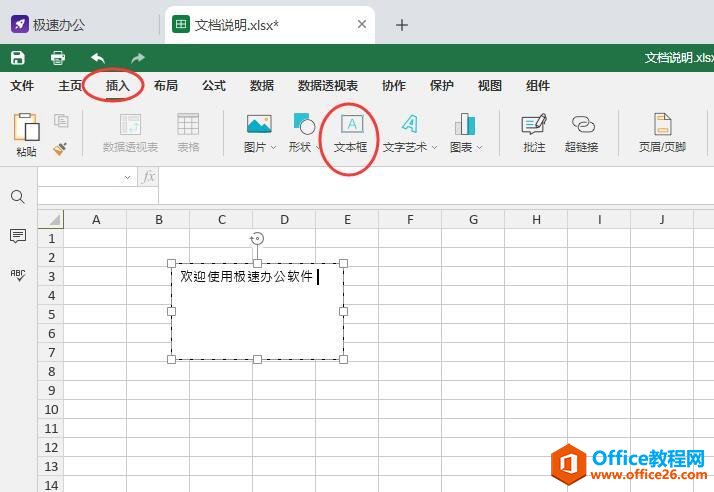The width and height of the screenshot is (714, 492).
Task: Select column J header
Action: [662, 220]
